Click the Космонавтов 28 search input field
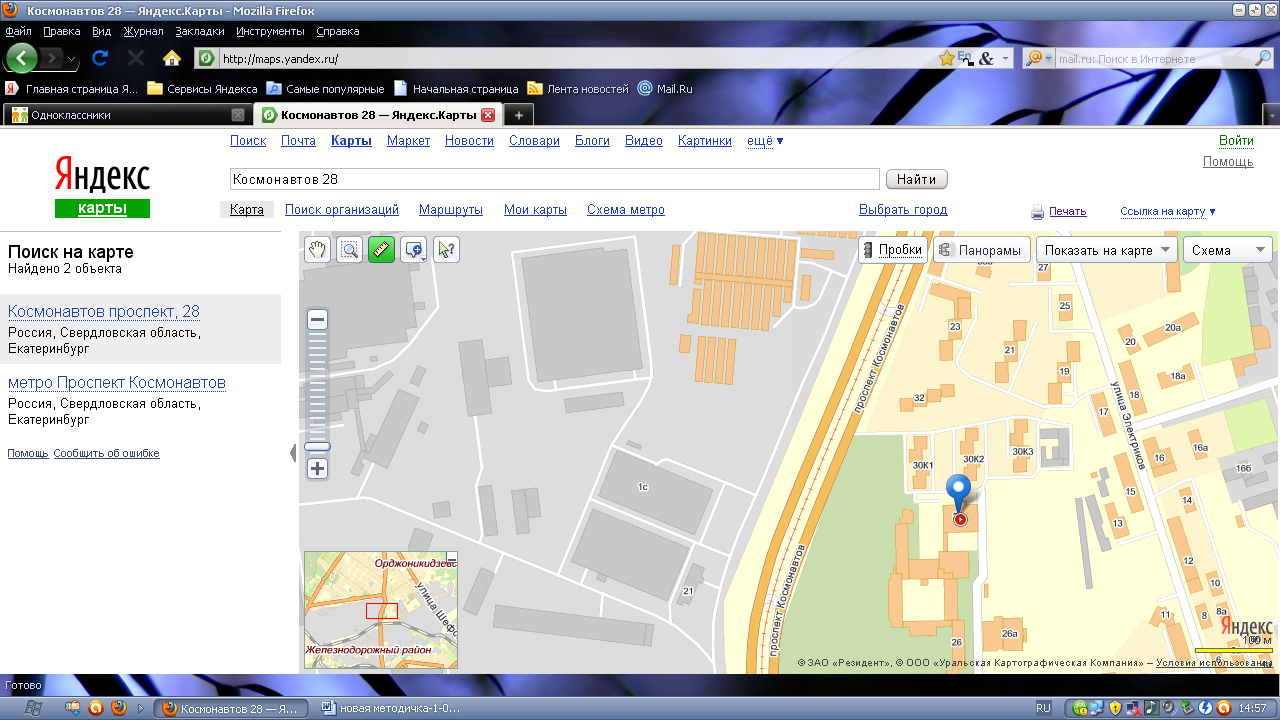 point(555,179)
